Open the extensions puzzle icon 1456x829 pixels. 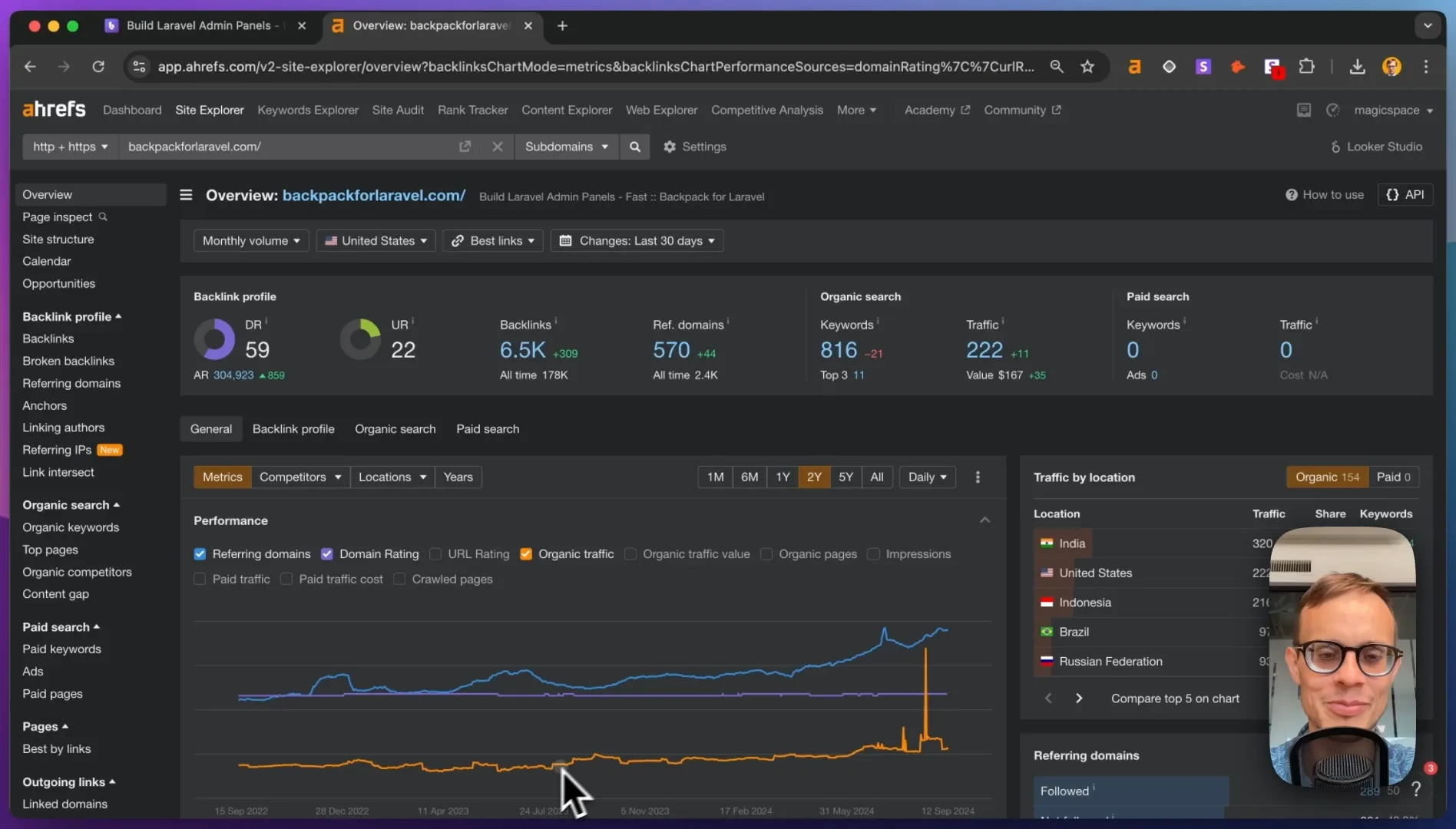[x=1306, y=67]
